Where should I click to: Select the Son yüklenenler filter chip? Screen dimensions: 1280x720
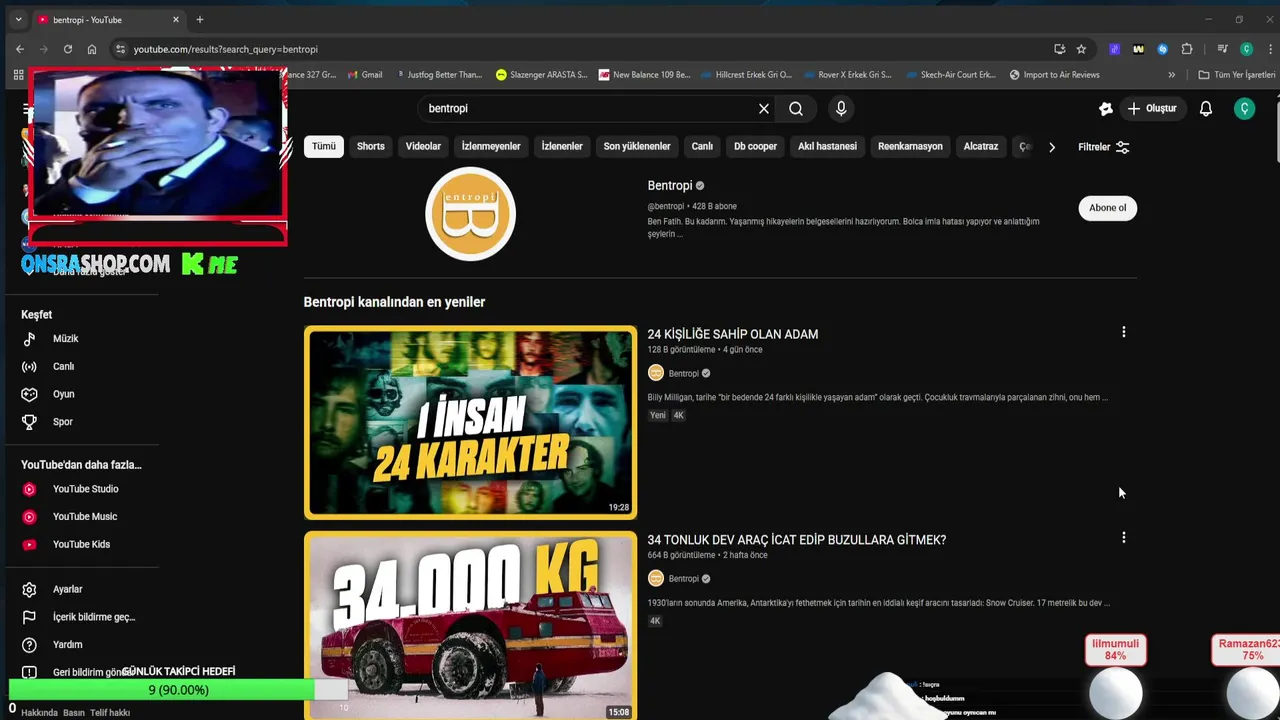pyautogui.click(x=637, y=146)
